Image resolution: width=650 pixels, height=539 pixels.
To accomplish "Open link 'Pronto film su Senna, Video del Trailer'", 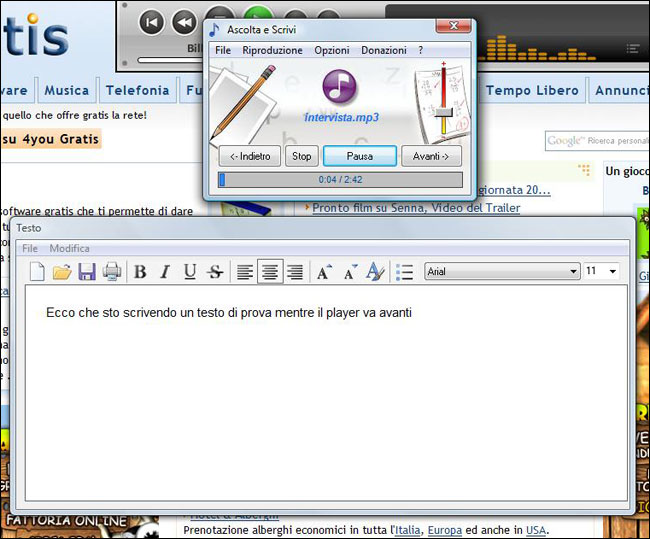I will point(416,208).
